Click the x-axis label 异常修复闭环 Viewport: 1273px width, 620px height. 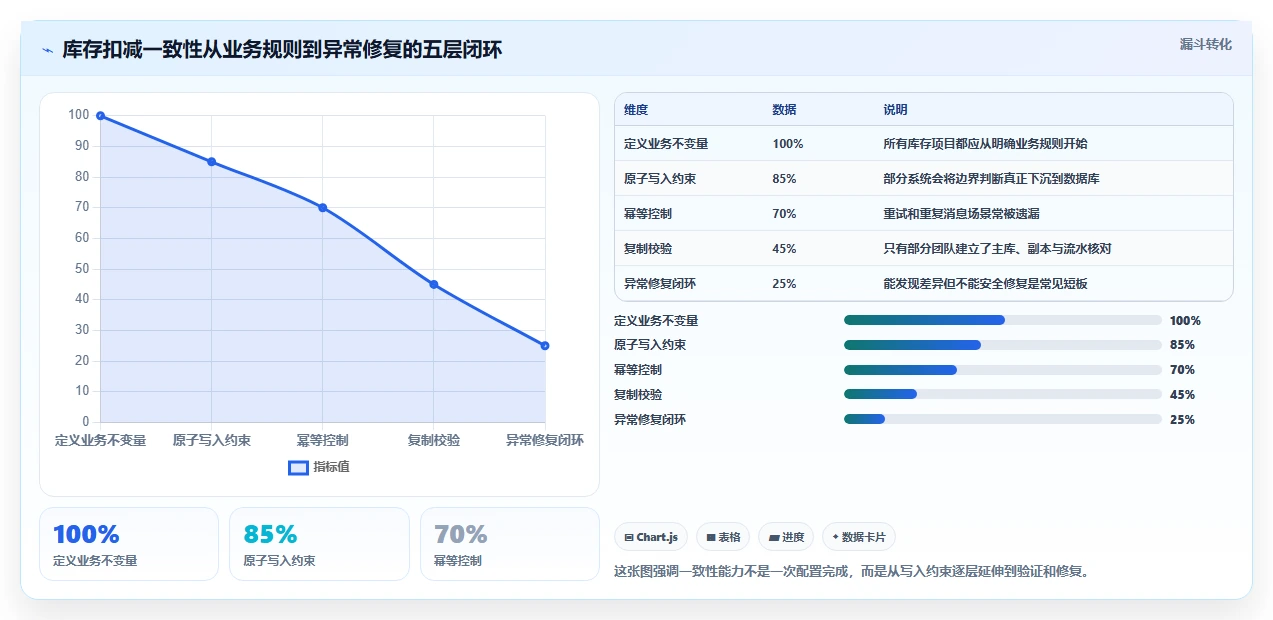pos(544,440)
